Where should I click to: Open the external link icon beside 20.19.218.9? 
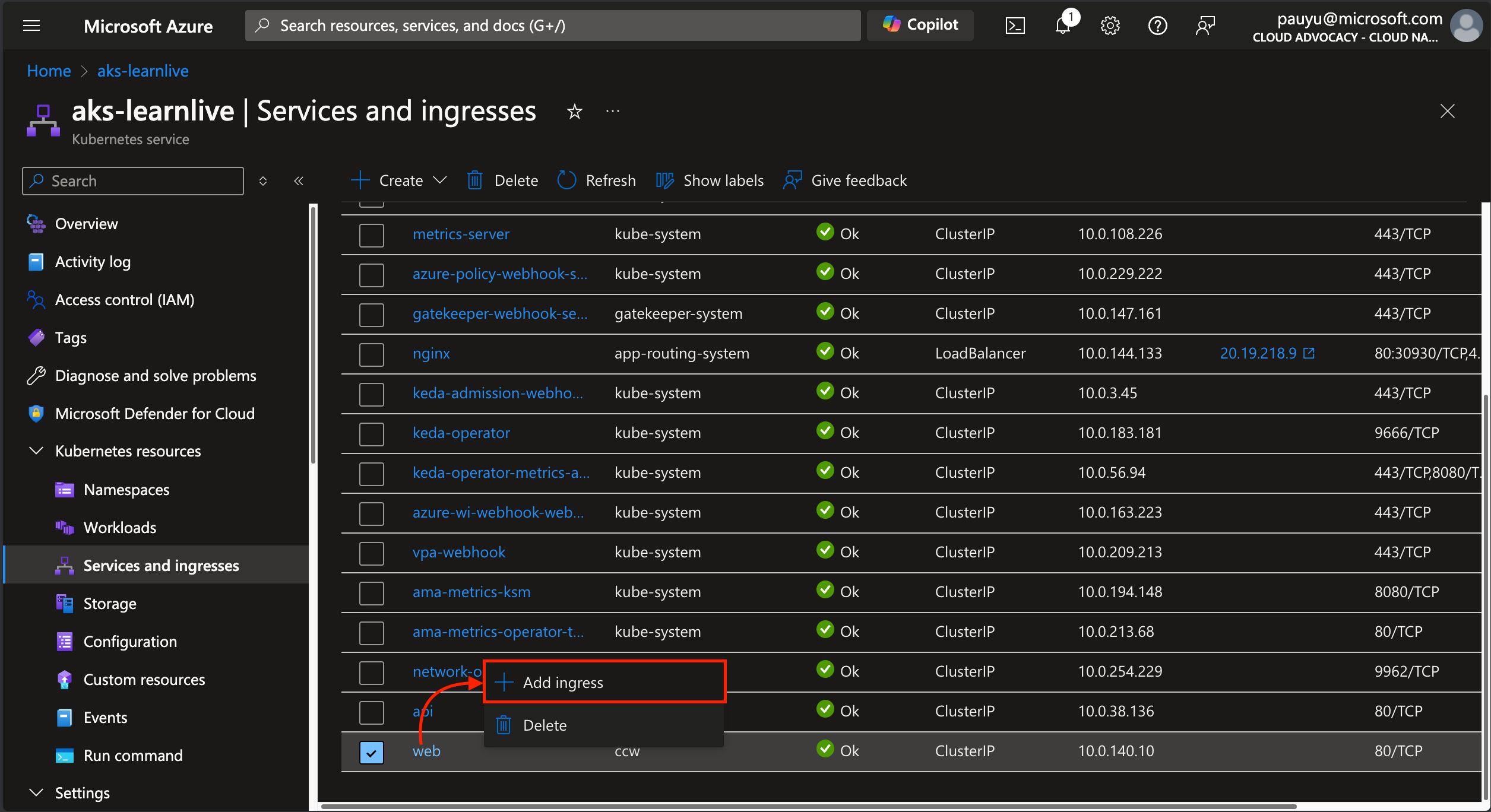[x=1309, y=353]
